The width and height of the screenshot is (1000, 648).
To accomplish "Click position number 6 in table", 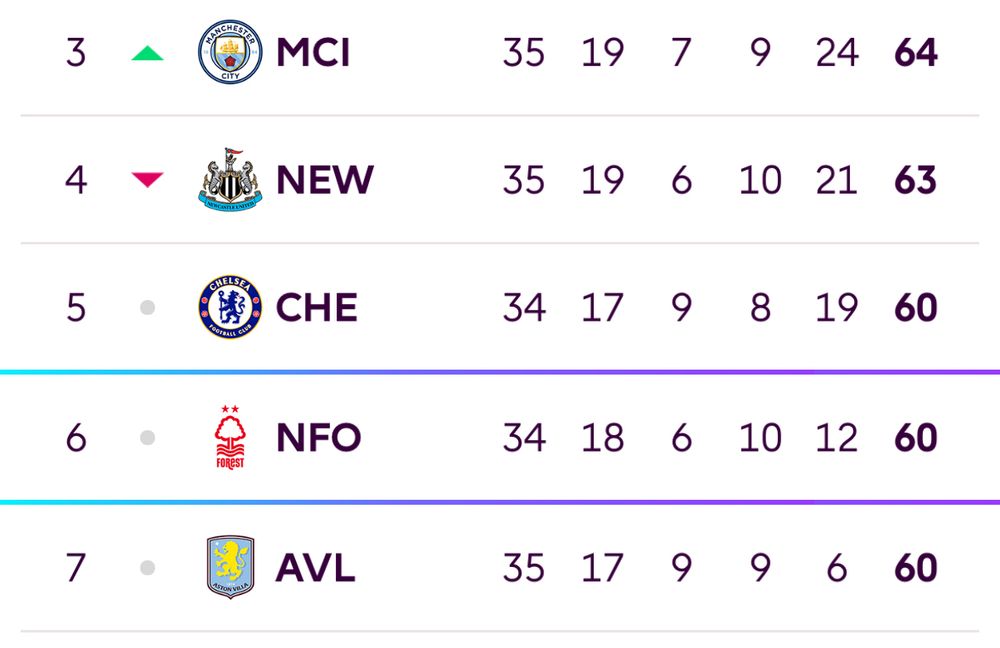I will pyautogui.click(x=76, y=438).
